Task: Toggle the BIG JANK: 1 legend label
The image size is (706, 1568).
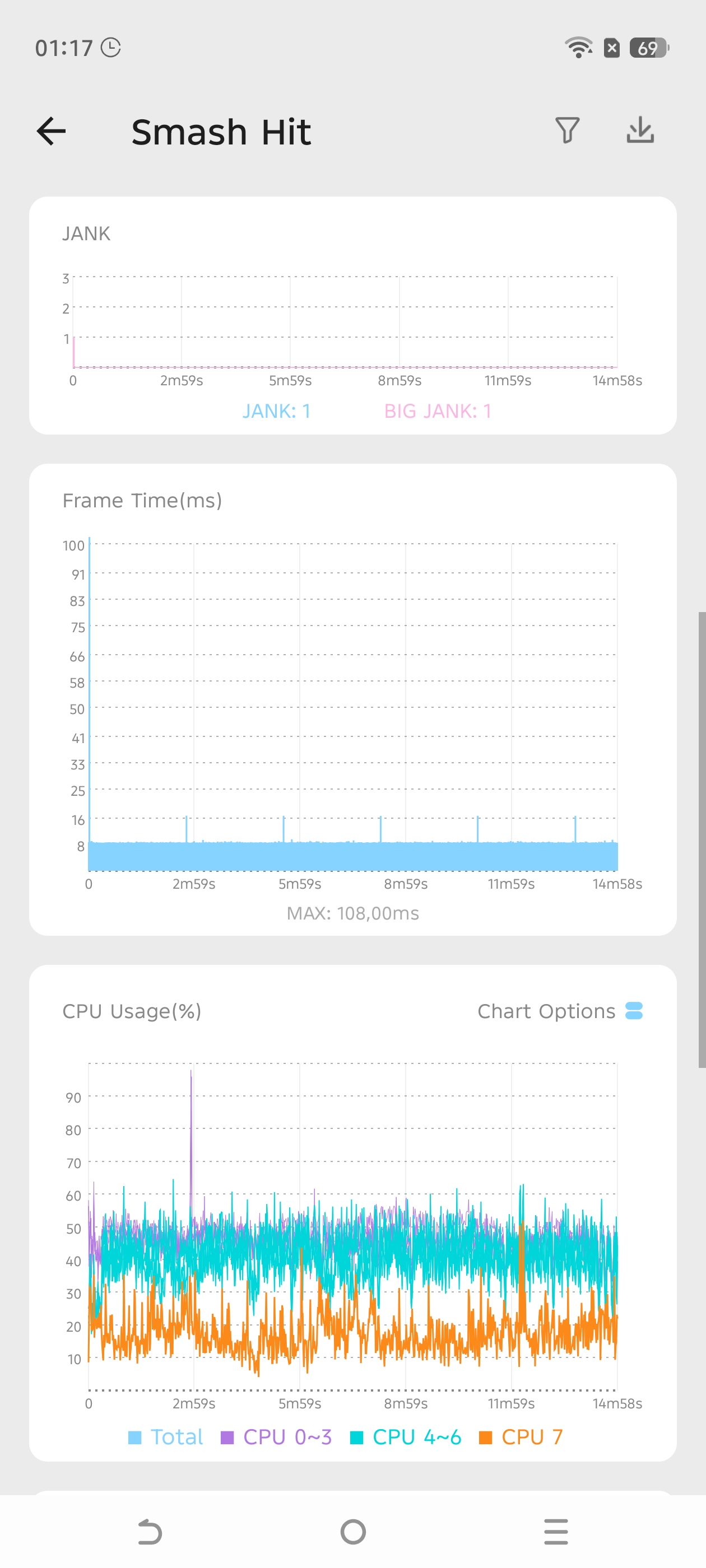Action: [438, 412]
